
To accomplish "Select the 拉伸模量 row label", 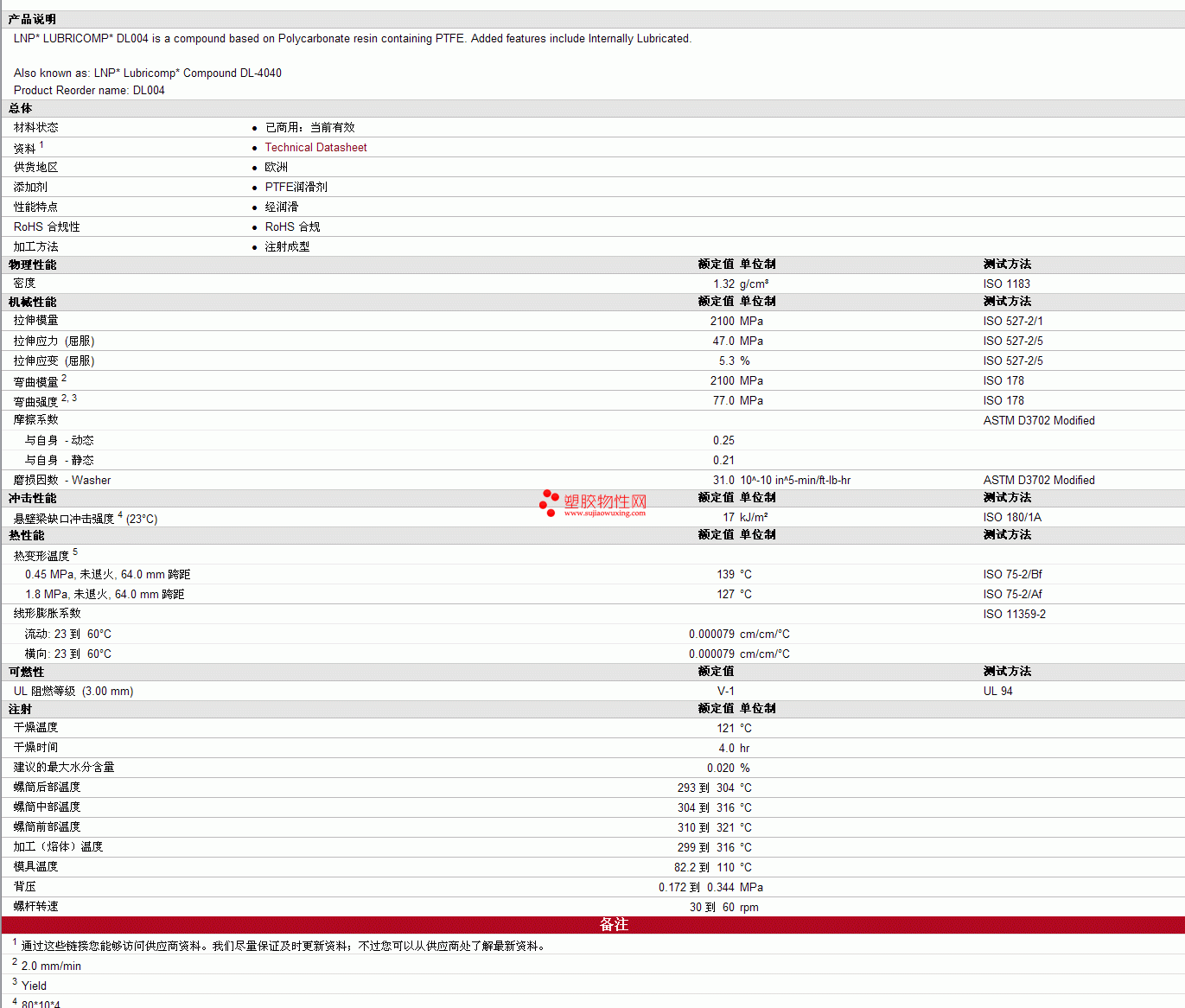I will [x=36, y=321].
